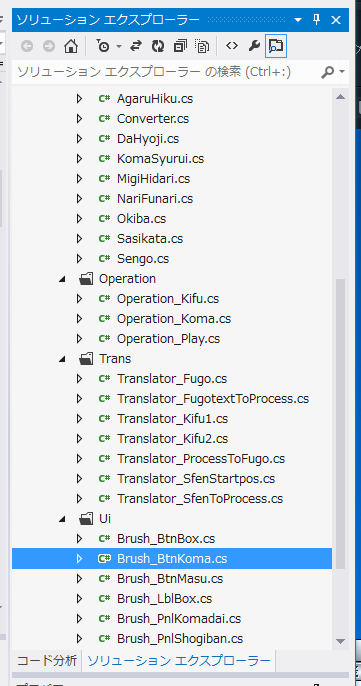Refresh the Solution Explorer tree

[158, 46]
